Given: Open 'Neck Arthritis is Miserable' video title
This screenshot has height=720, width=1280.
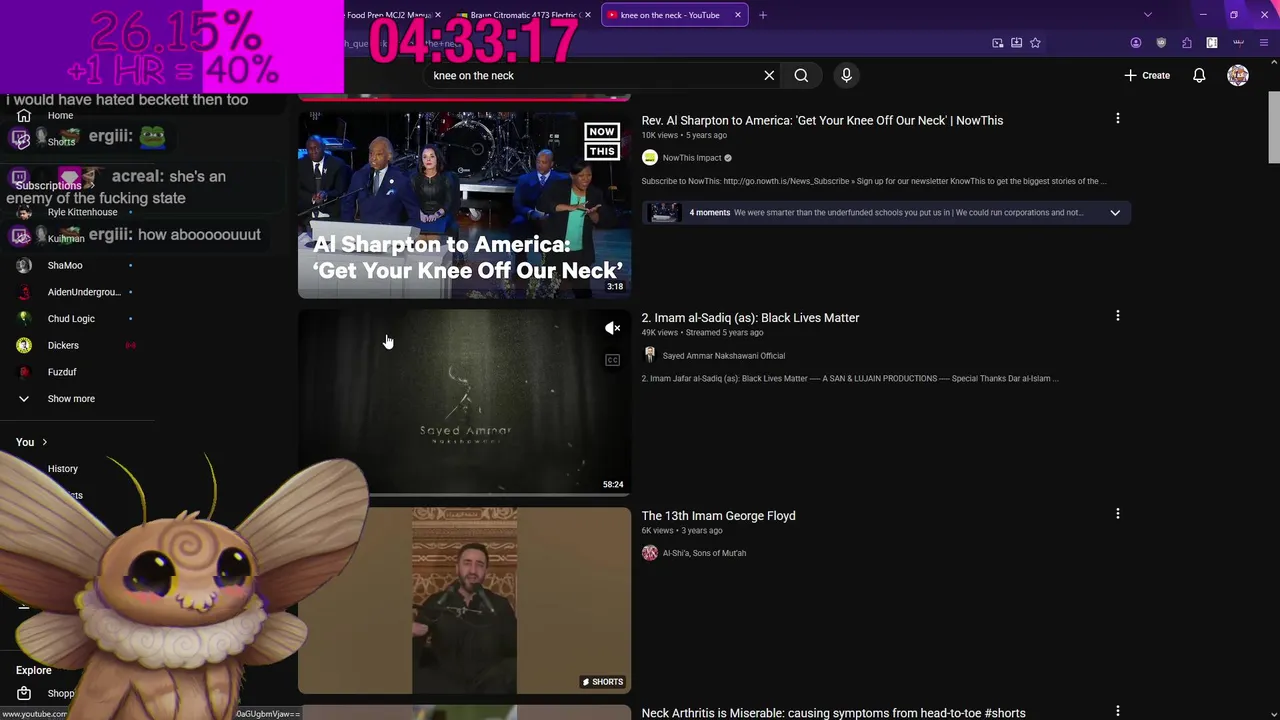Looking at the screenshot, I should point(833,713).
